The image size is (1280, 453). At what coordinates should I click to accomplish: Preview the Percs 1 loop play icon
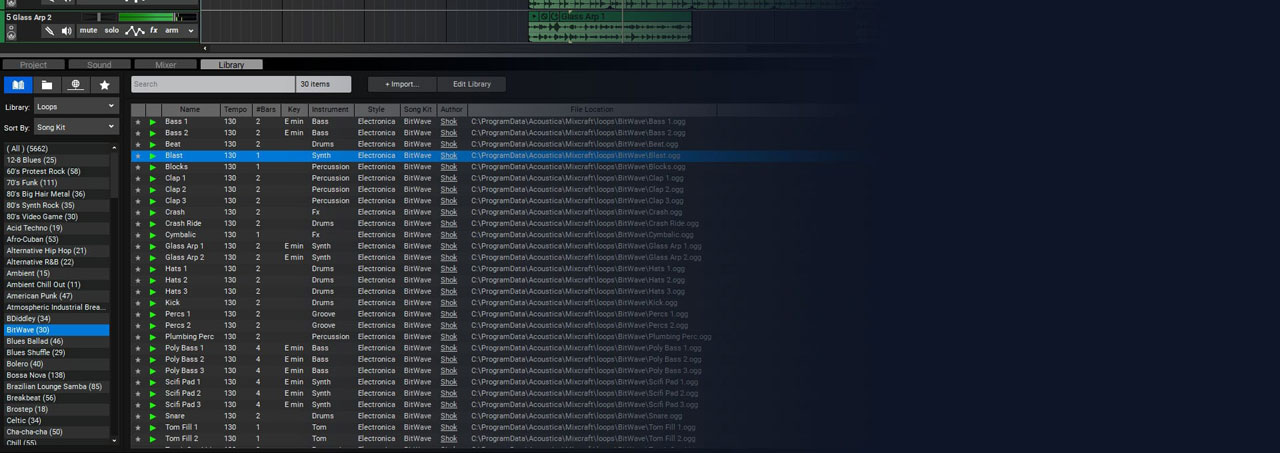click(153, 314)
